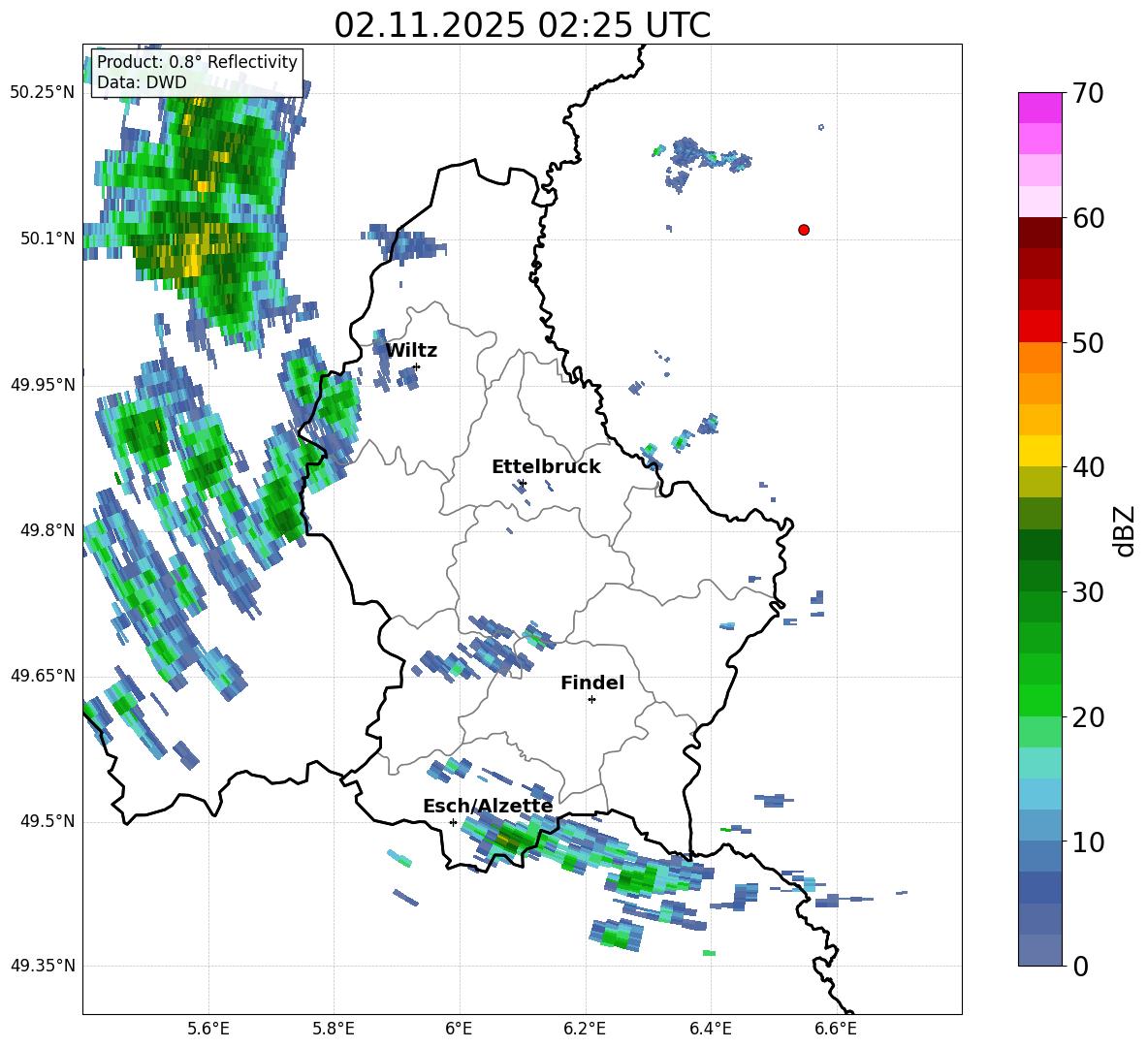
Task: Click the 49.35°N latitude label
Action: [43, 966]
